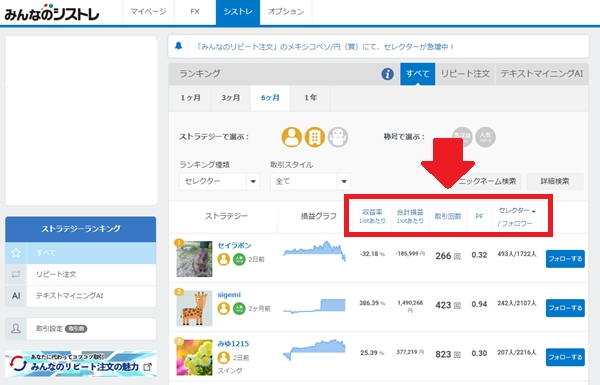Image resolution: width=600 pixels, height=385 pixels.
Task: Click the external link icon on banner
Action: (x=147, y=367)
